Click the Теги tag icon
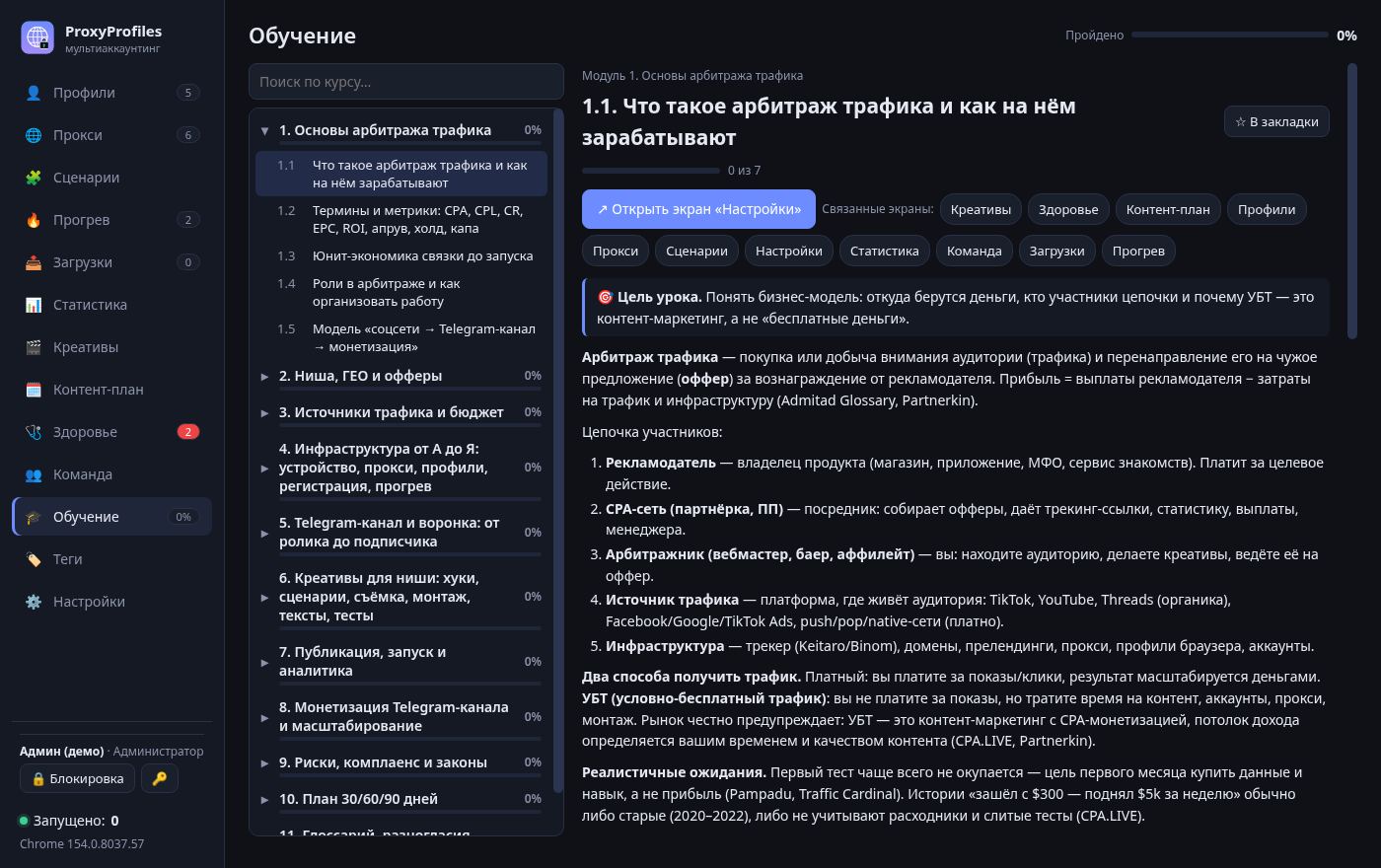The height and width of the screenshot is (868, 1381). pos(34,559)
